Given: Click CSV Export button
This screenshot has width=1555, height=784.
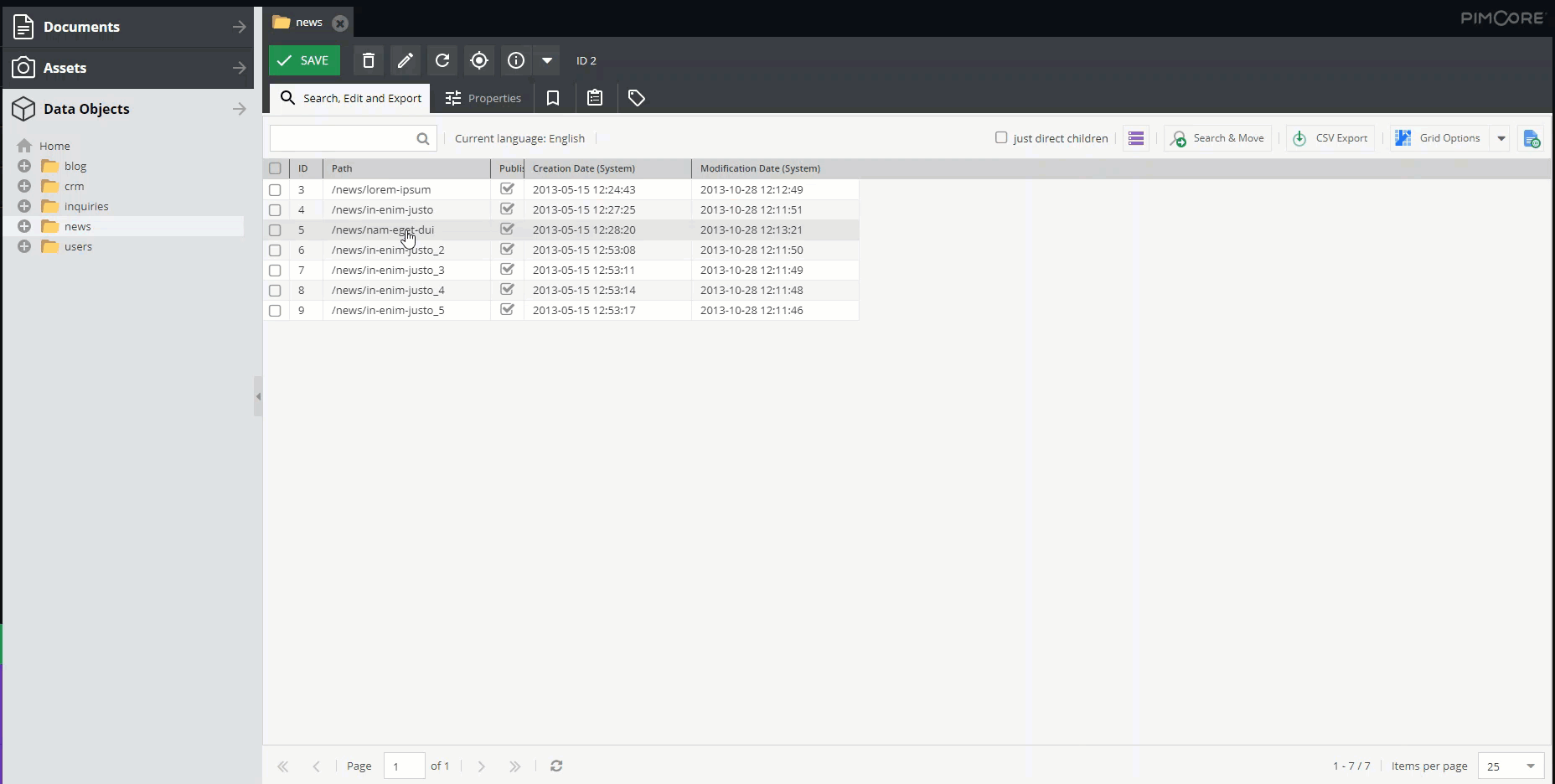Looking at the screenshot, I should point(1330,138).
